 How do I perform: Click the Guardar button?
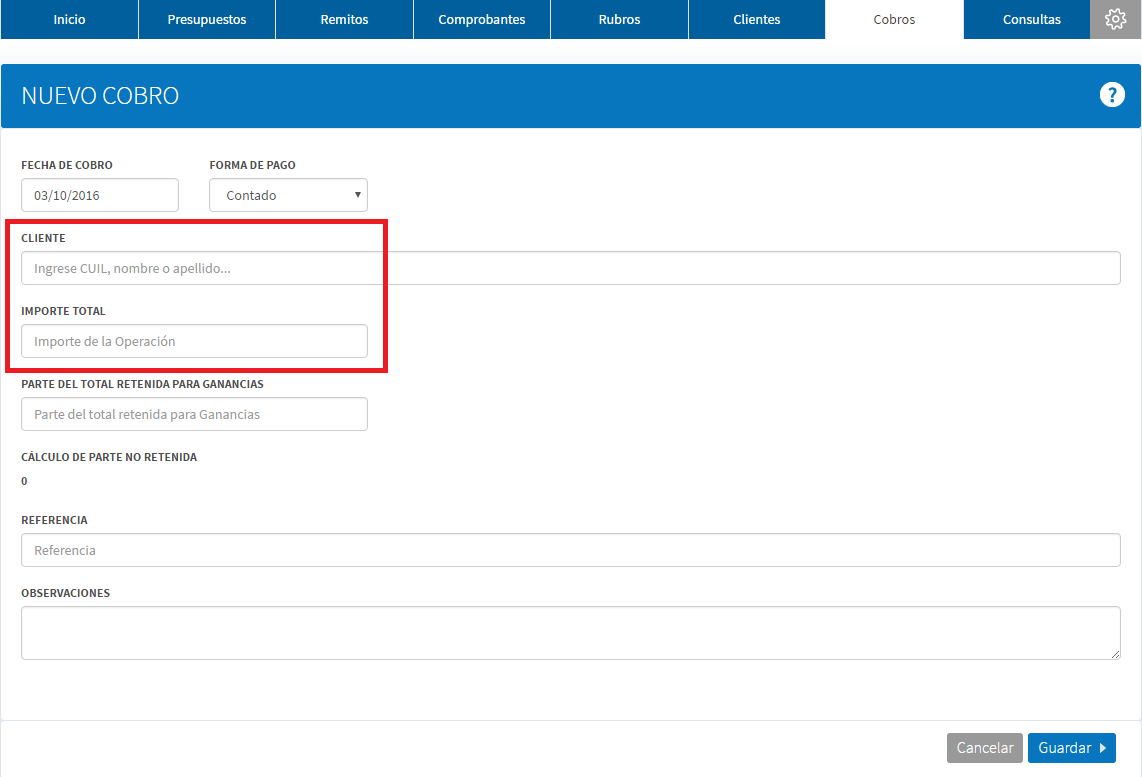[x=1071, y=748]
